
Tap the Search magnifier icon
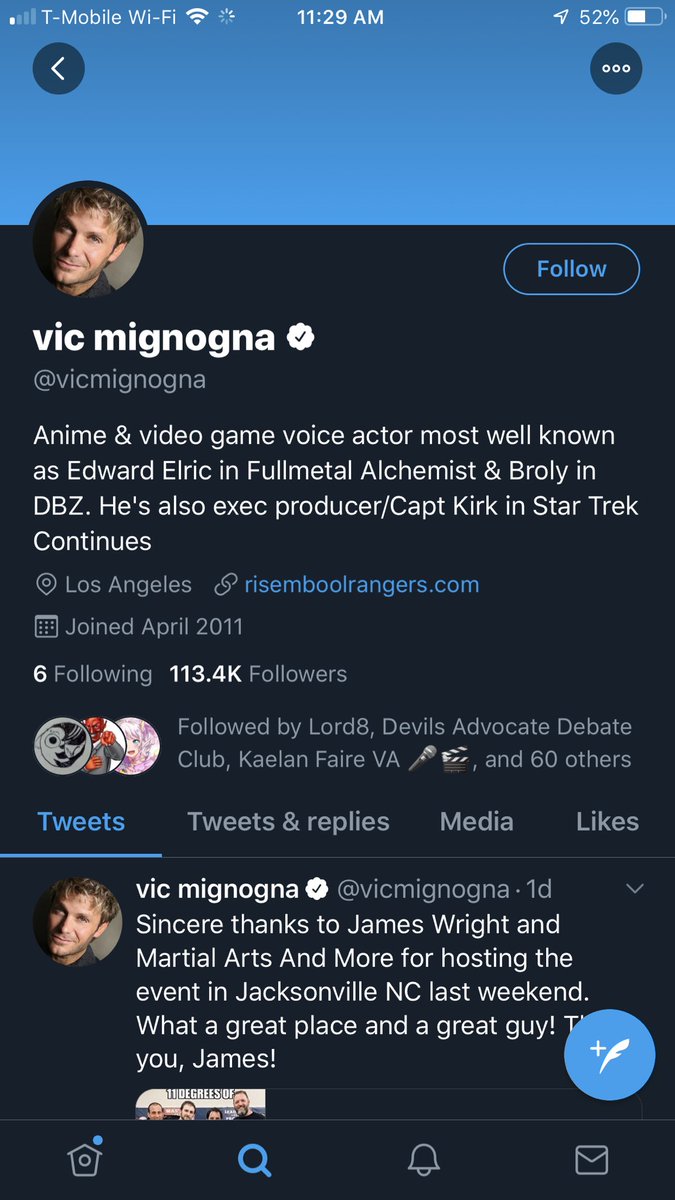254,1159
